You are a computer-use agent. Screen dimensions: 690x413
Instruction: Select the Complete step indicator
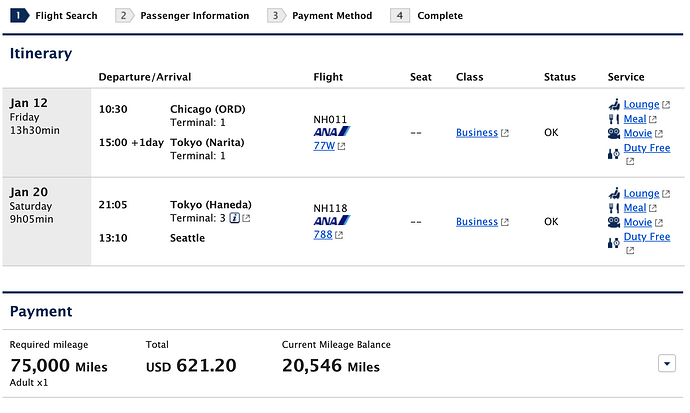427,15
